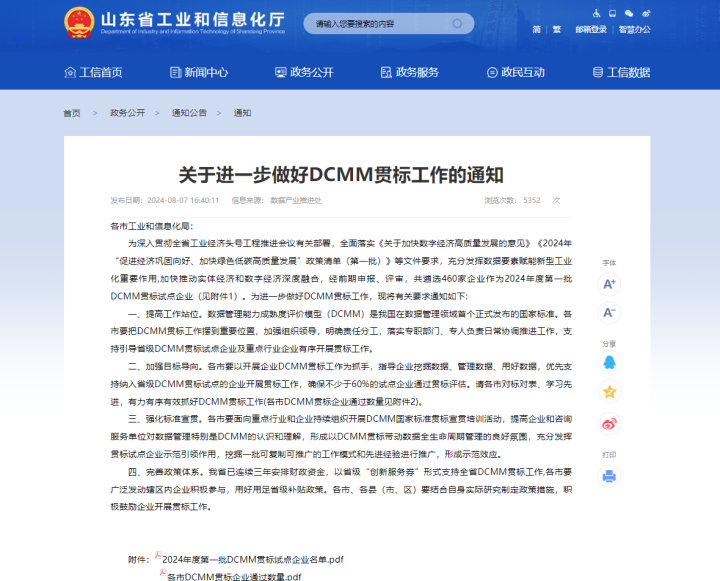Decrease font size with A- button

click(609, 313)
